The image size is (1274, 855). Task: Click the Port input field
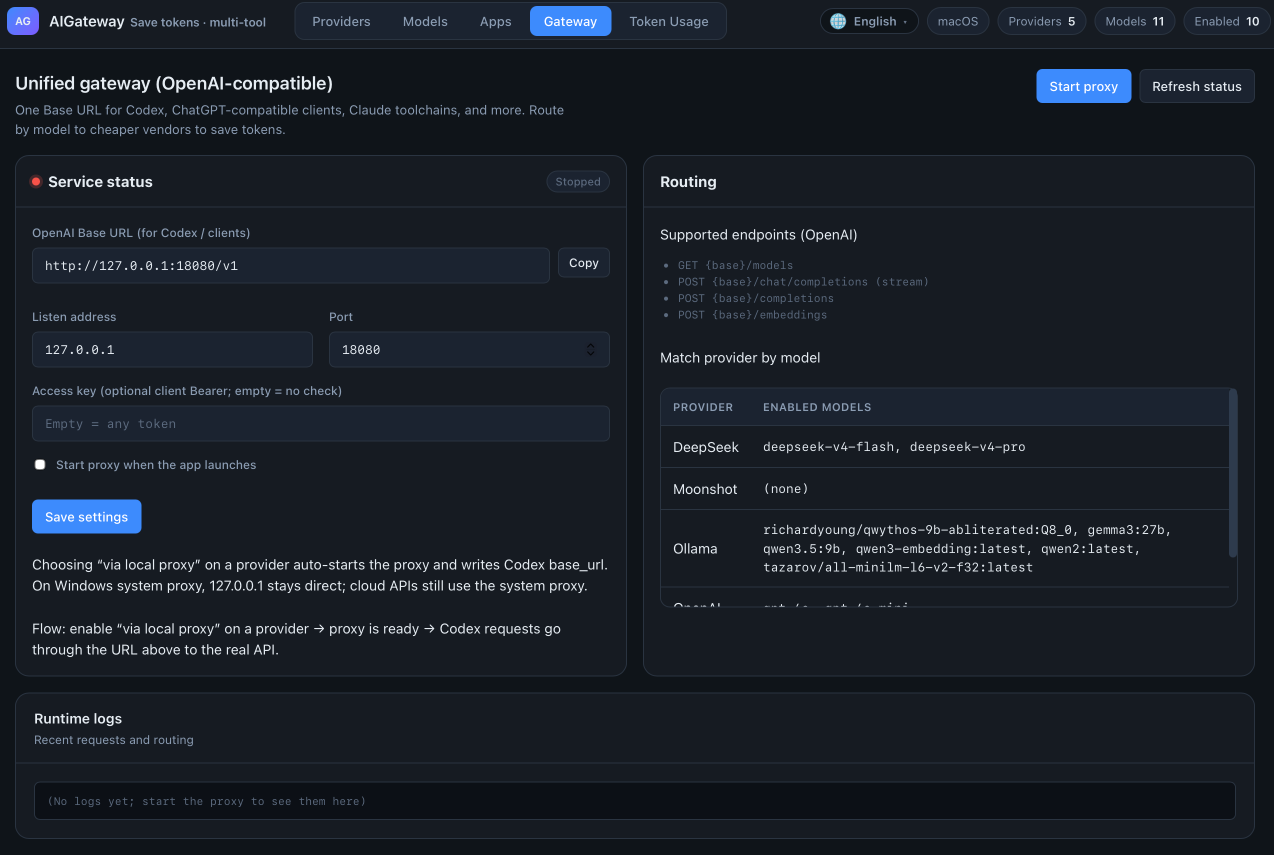(x=469, y=350)
